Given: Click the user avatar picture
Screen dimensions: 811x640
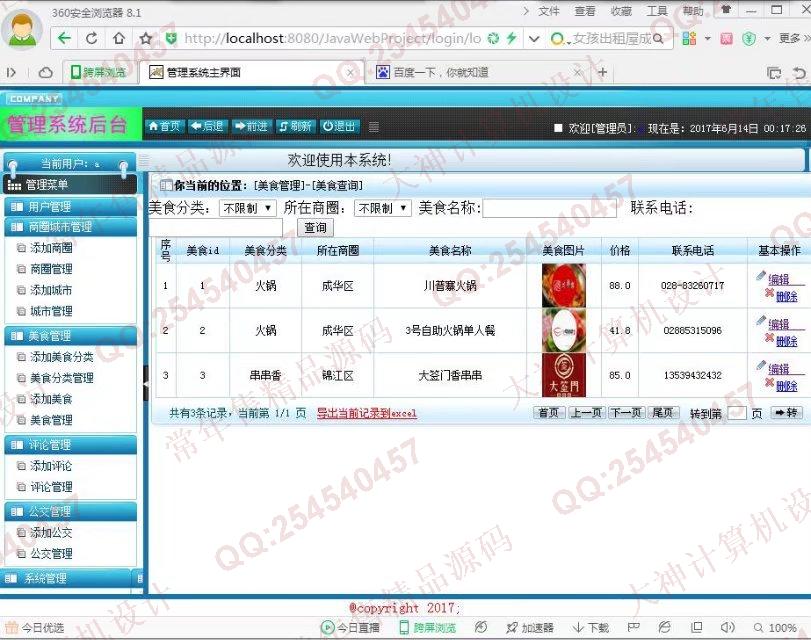Looking at the screenshot, I should click(22, 29).
